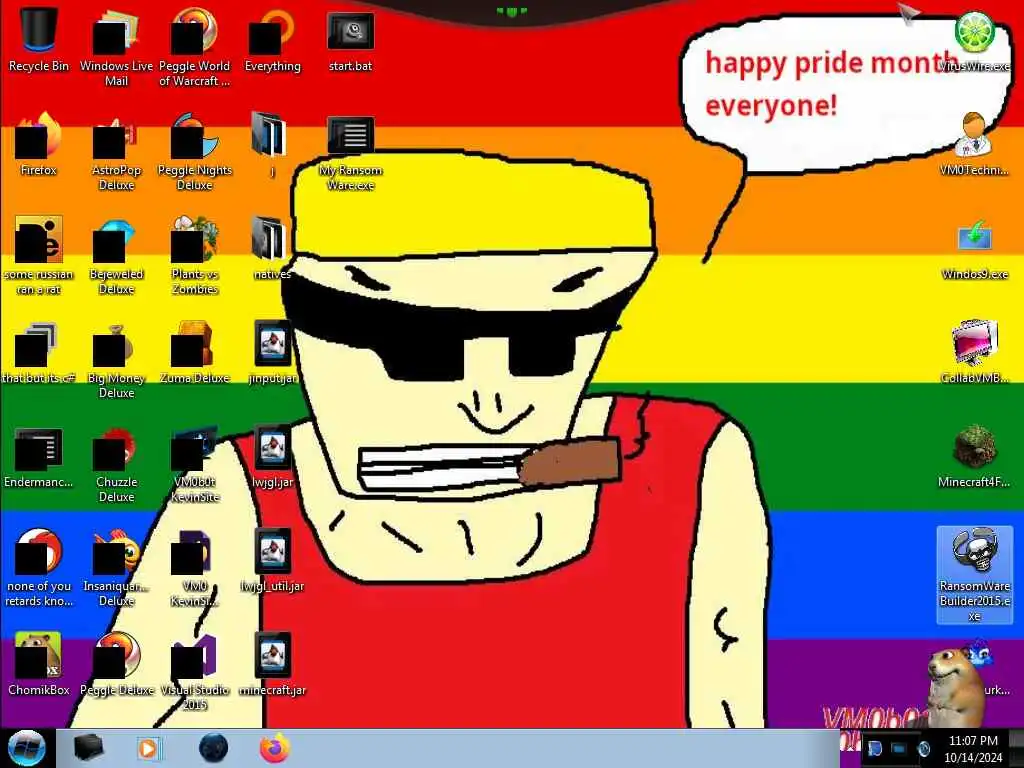Select the CollabVMB... desktop icon
This screenshot has width=1024, height=768.
[x=974, y=353]
